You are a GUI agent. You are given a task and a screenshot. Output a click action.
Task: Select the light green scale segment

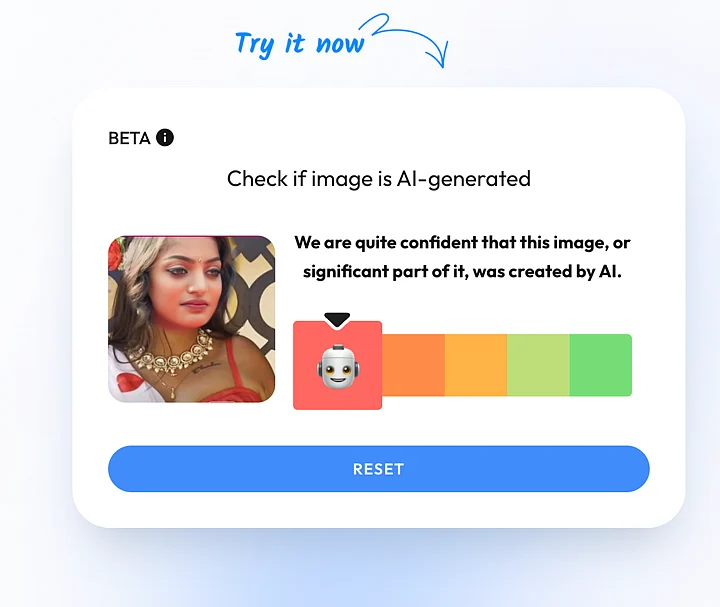(538, 365)
